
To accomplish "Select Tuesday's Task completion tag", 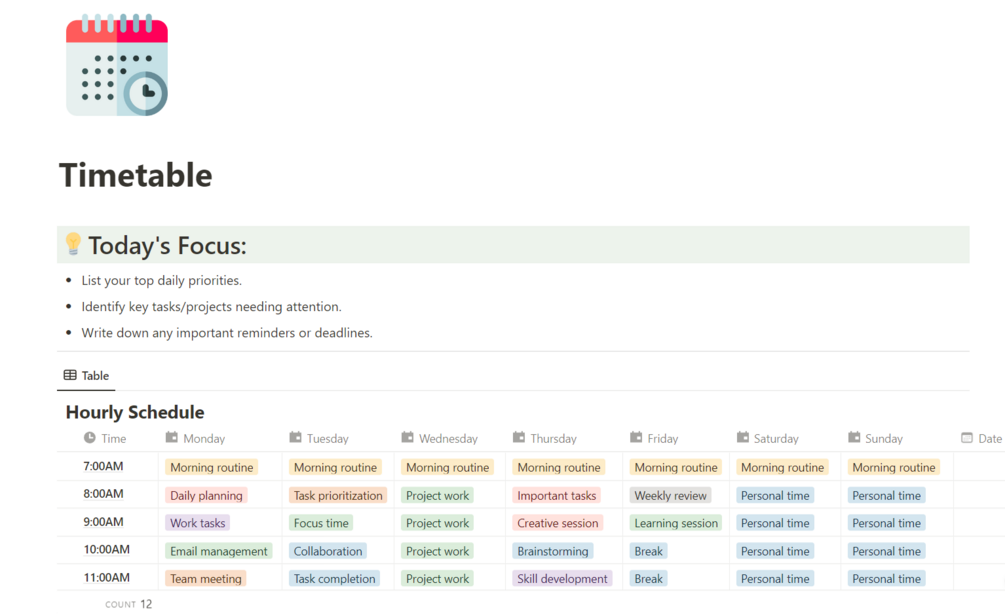I will (x=335, y=578).
